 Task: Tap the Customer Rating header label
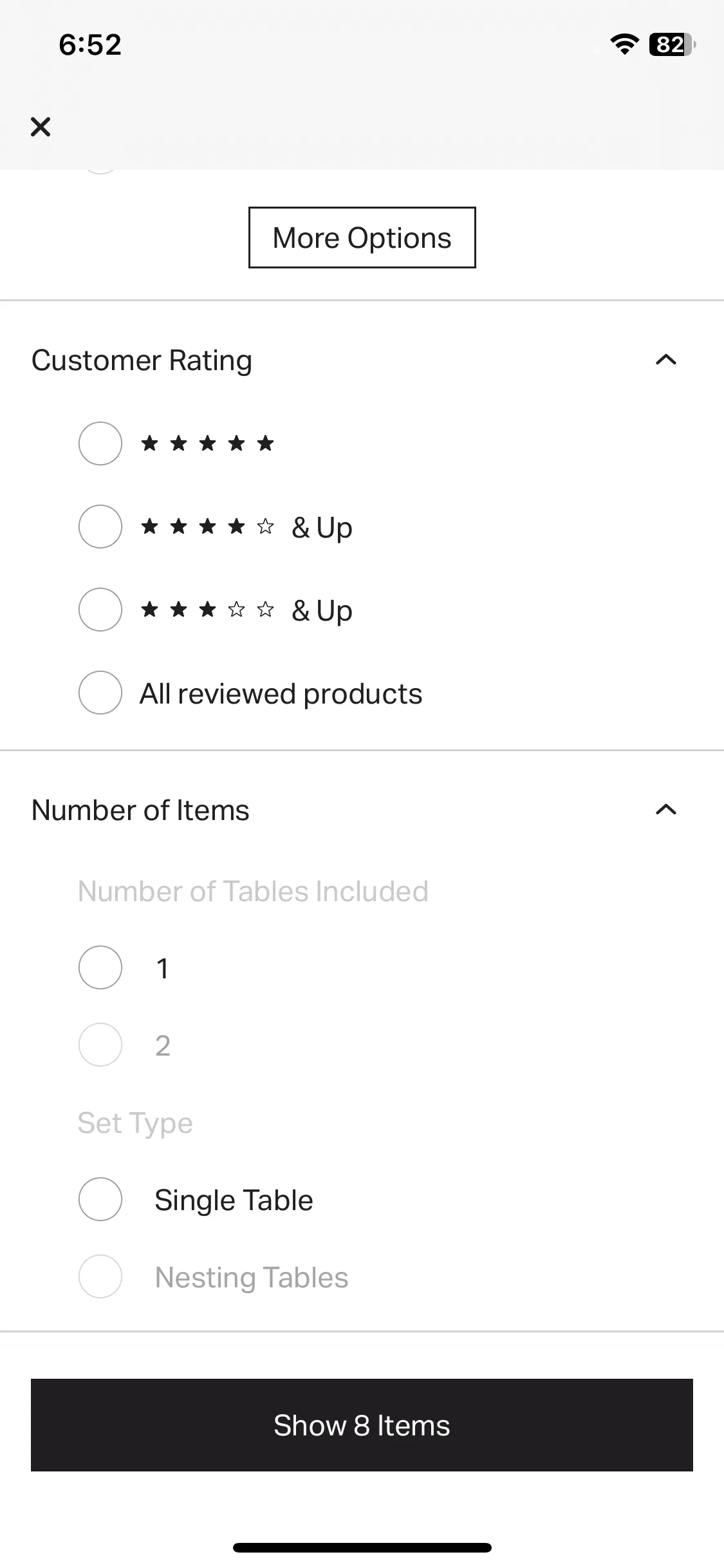click(142, 360)
